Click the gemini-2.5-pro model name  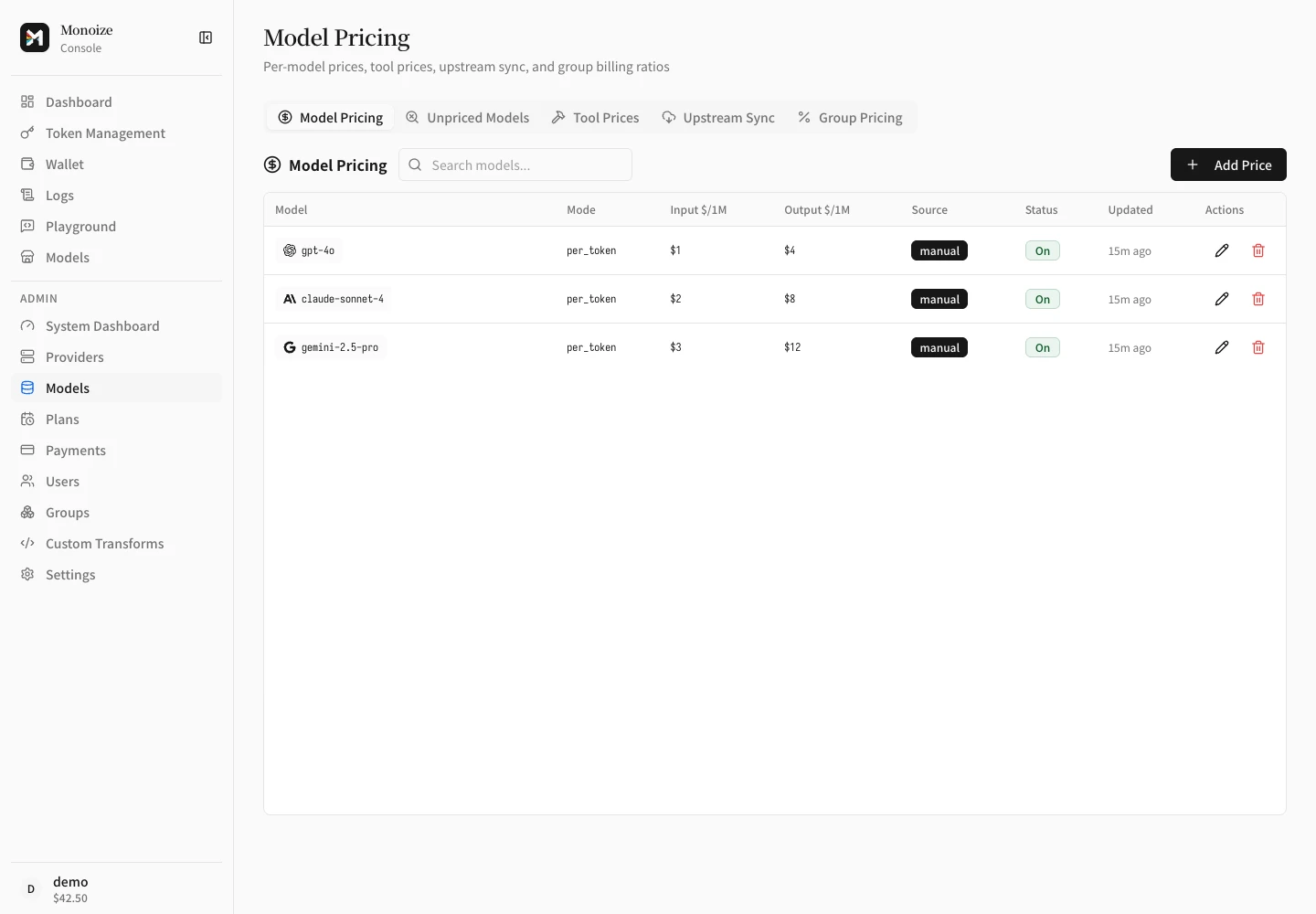pyautogui.click(x=331, y=347)
